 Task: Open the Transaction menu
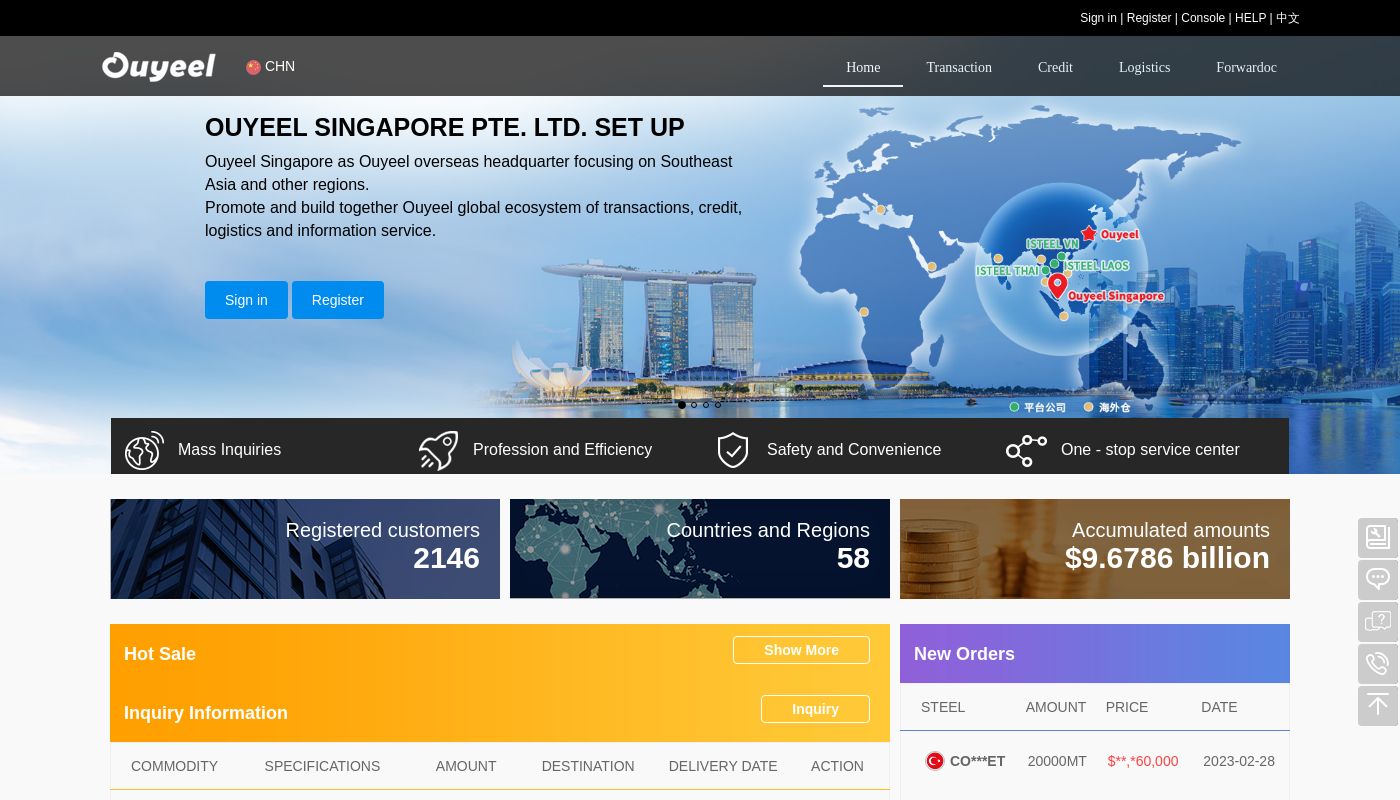(959, 67)
